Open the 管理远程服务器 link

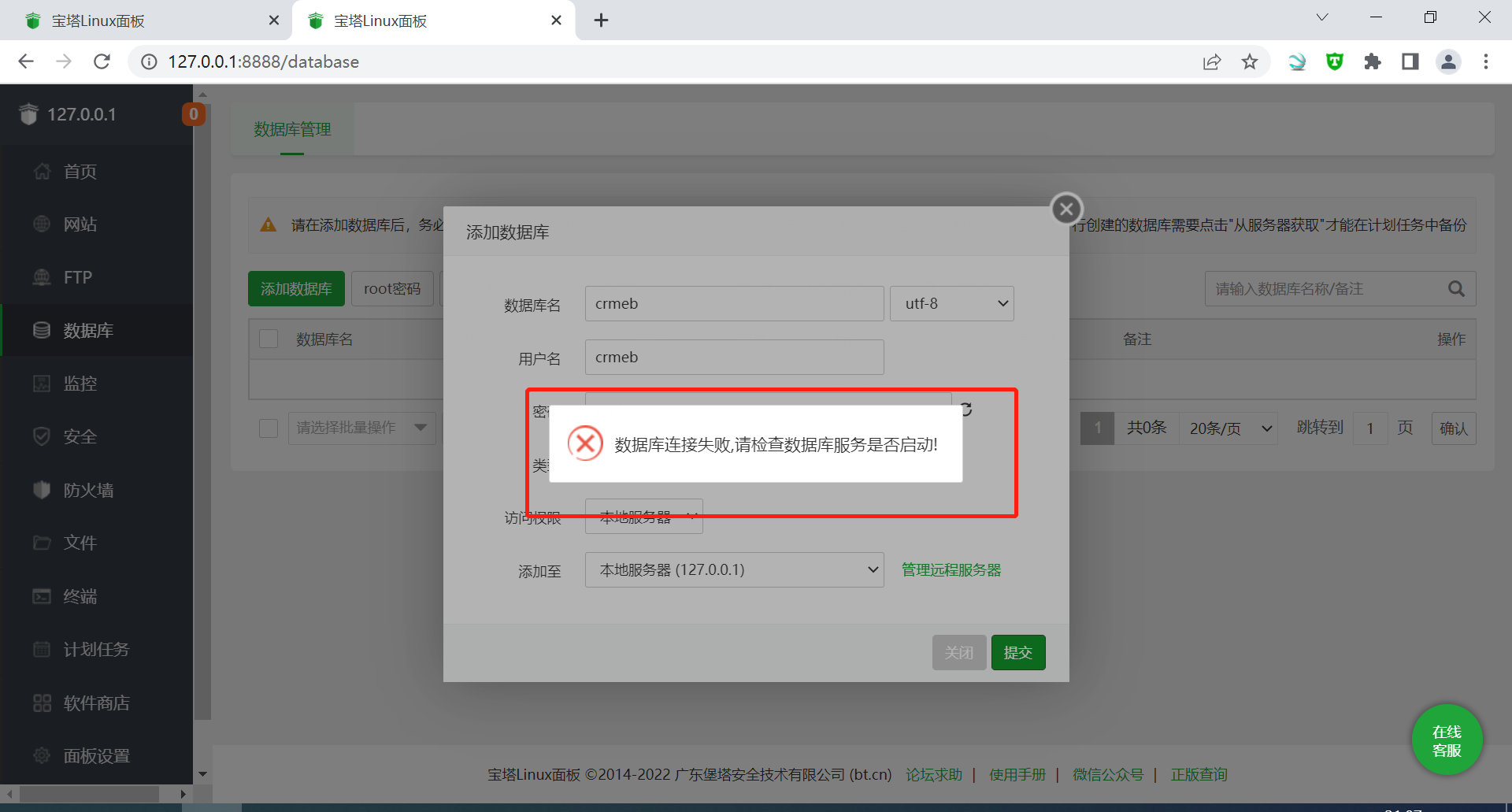point(951,569)
